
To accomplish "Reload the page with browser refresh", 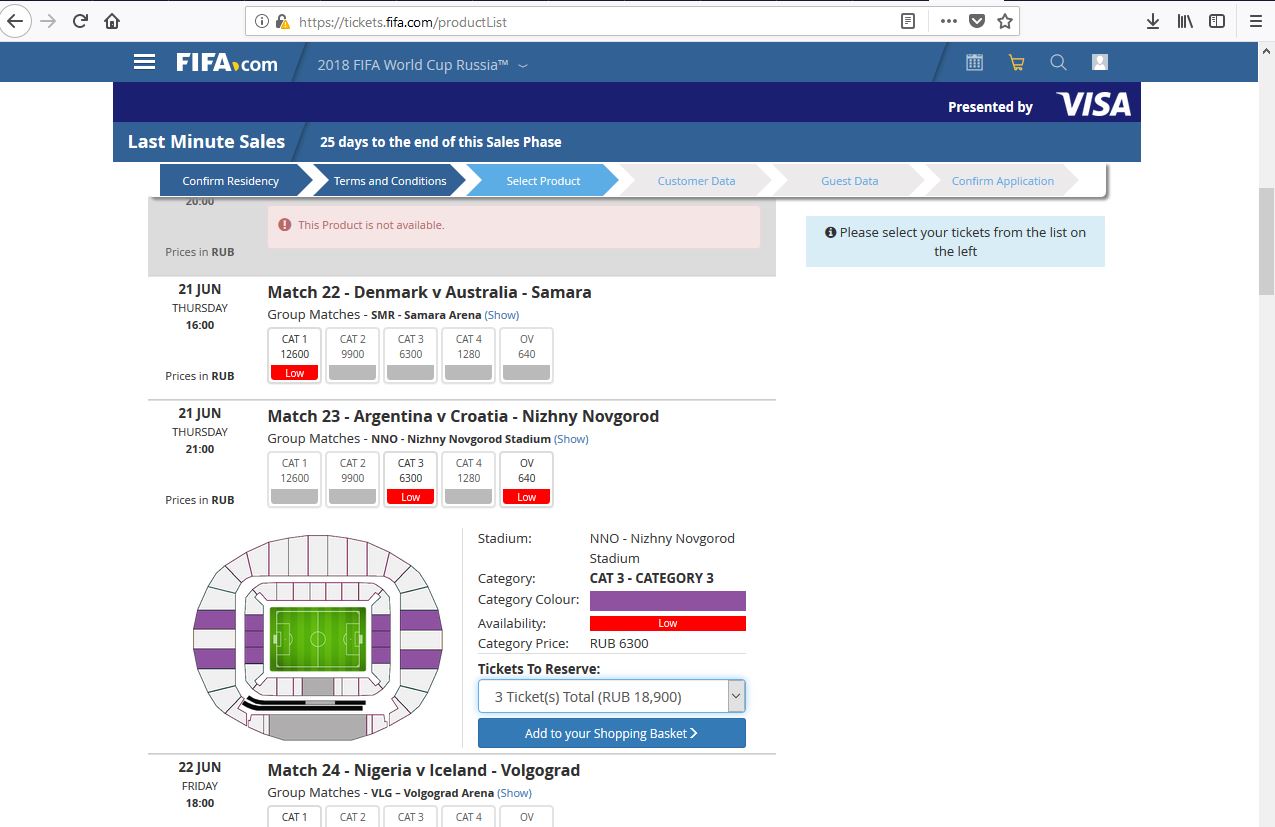I will (80, 21).
